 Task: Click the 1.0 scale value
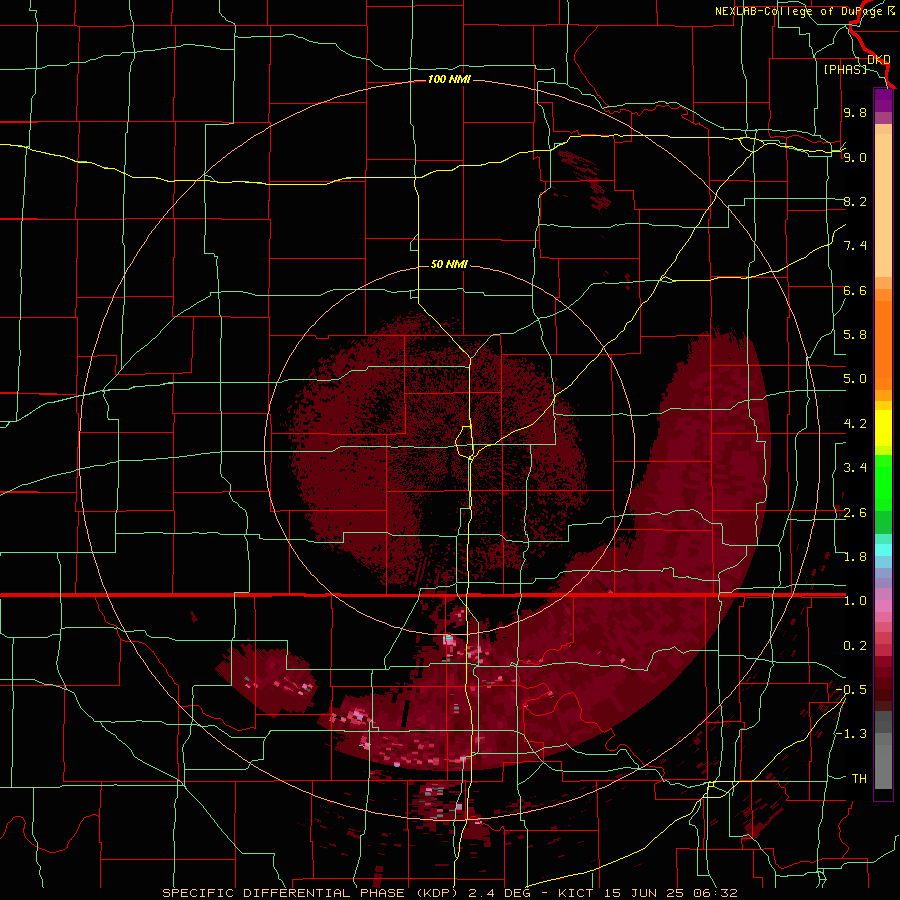pyautogui.click(x=855, y=601)
